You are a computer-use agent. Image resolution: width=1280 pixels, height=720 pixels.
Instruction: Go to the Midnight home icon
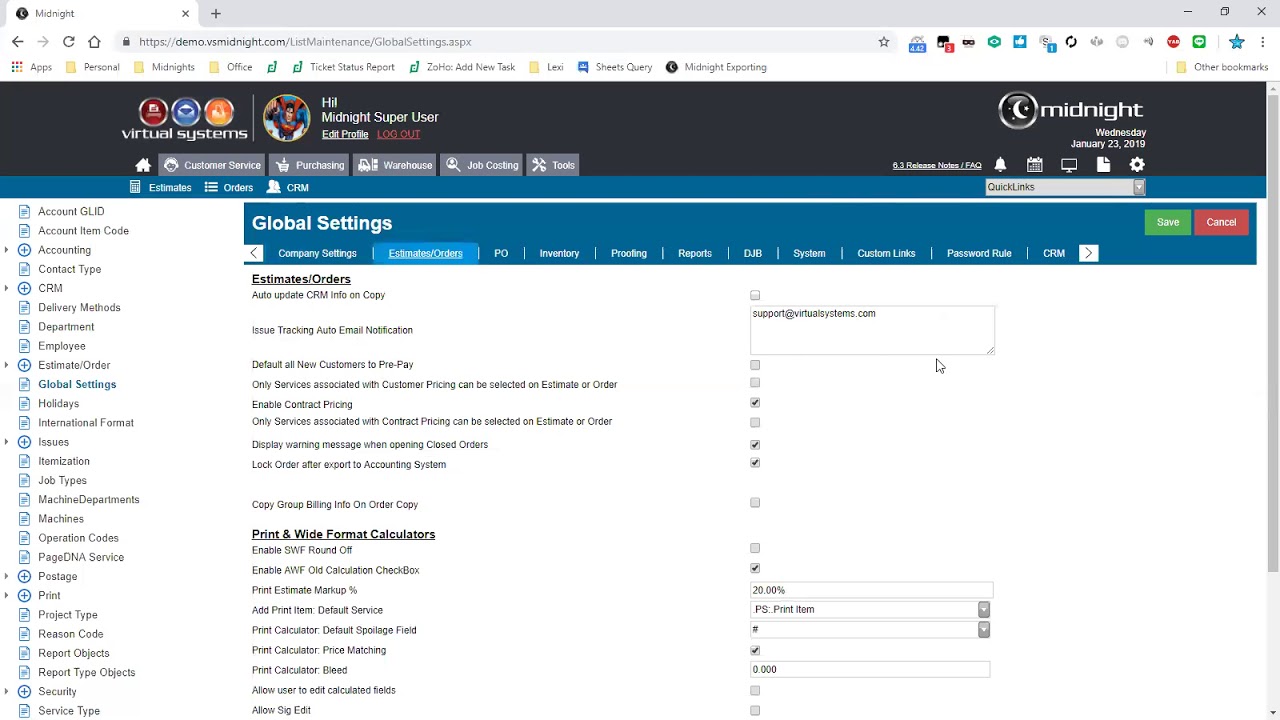point(143,165)
